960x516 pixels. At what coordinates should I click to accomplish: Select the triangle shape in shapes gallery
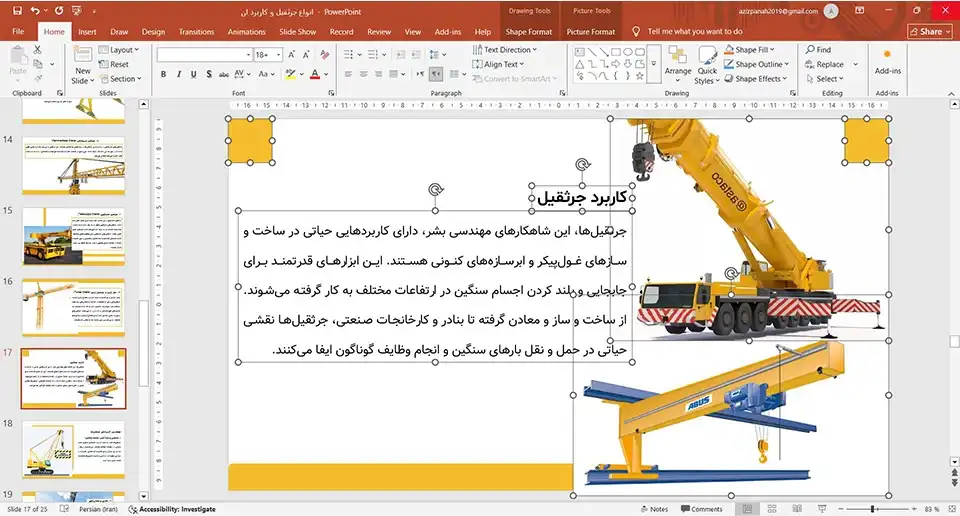click(579, 64)
